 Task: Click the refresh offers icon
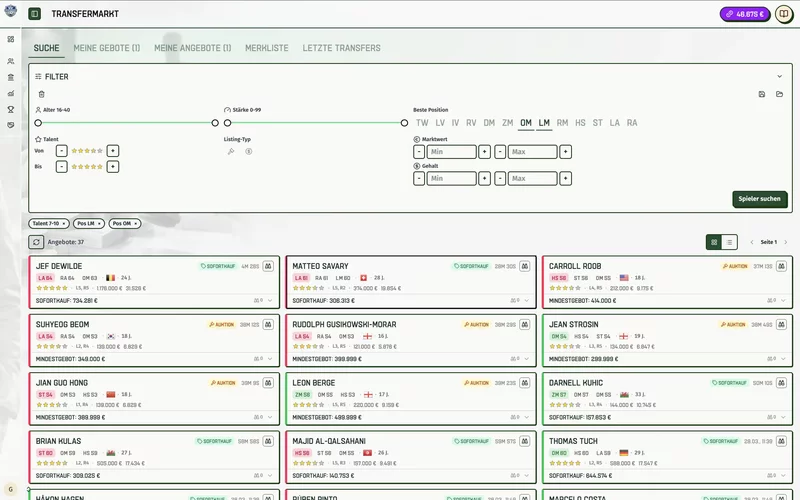(x=37, y=242)
